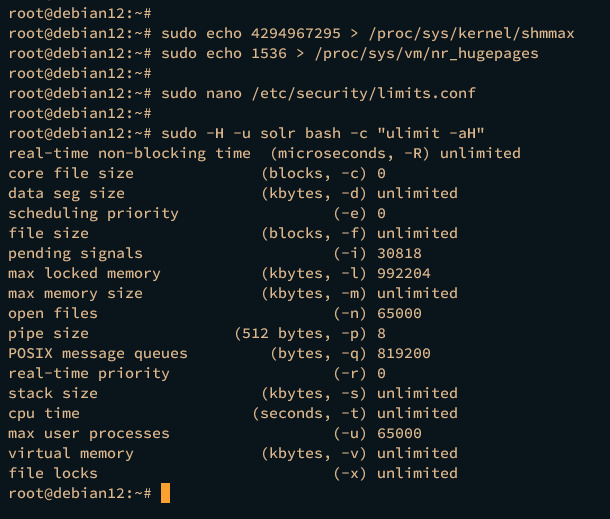The height and width of the screenshot is (519, 610).
Task: Click the "file locks" output label
Action: tap(53, 473)
